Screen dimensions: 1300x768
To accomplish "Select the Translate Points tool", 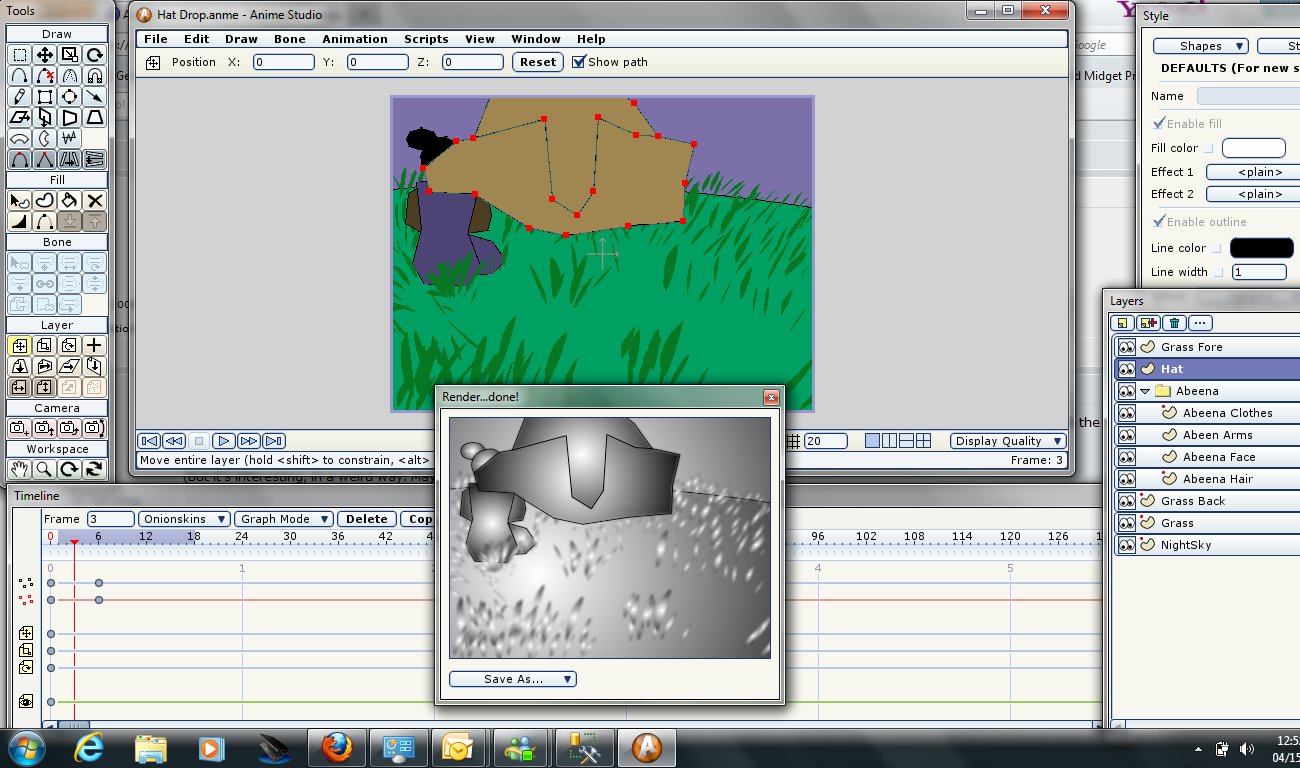I will pyautogui.click(x=45, y=55).
